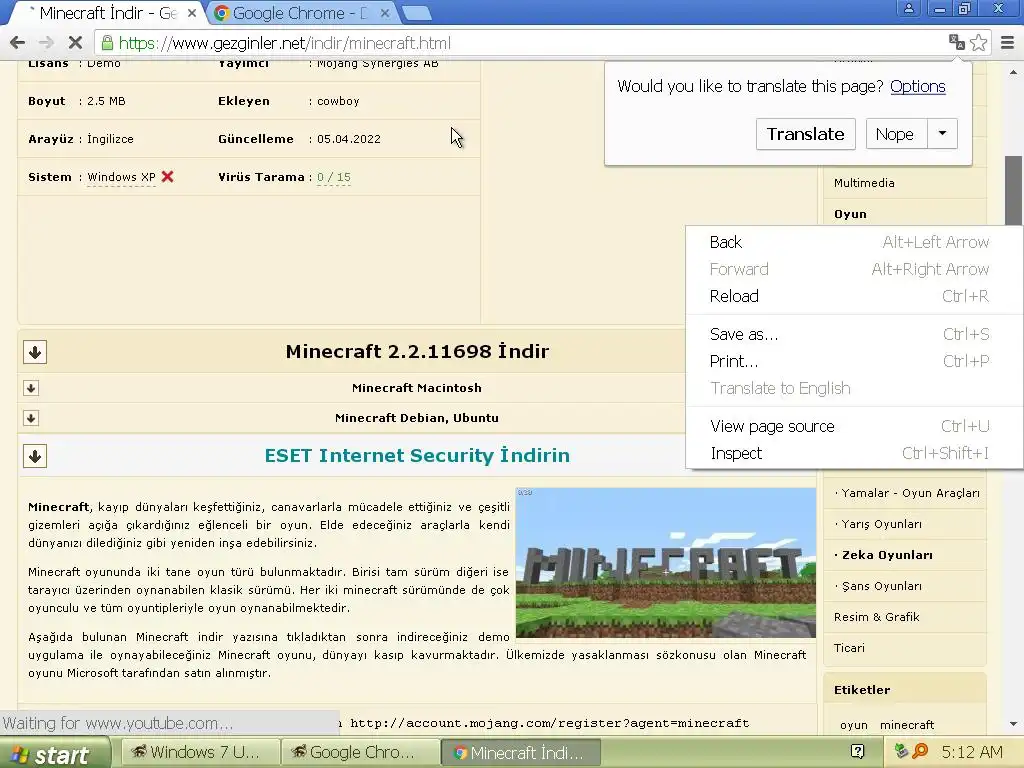Open Ticari sidebar category
1024x768 pixels.
tap(849, 648)
